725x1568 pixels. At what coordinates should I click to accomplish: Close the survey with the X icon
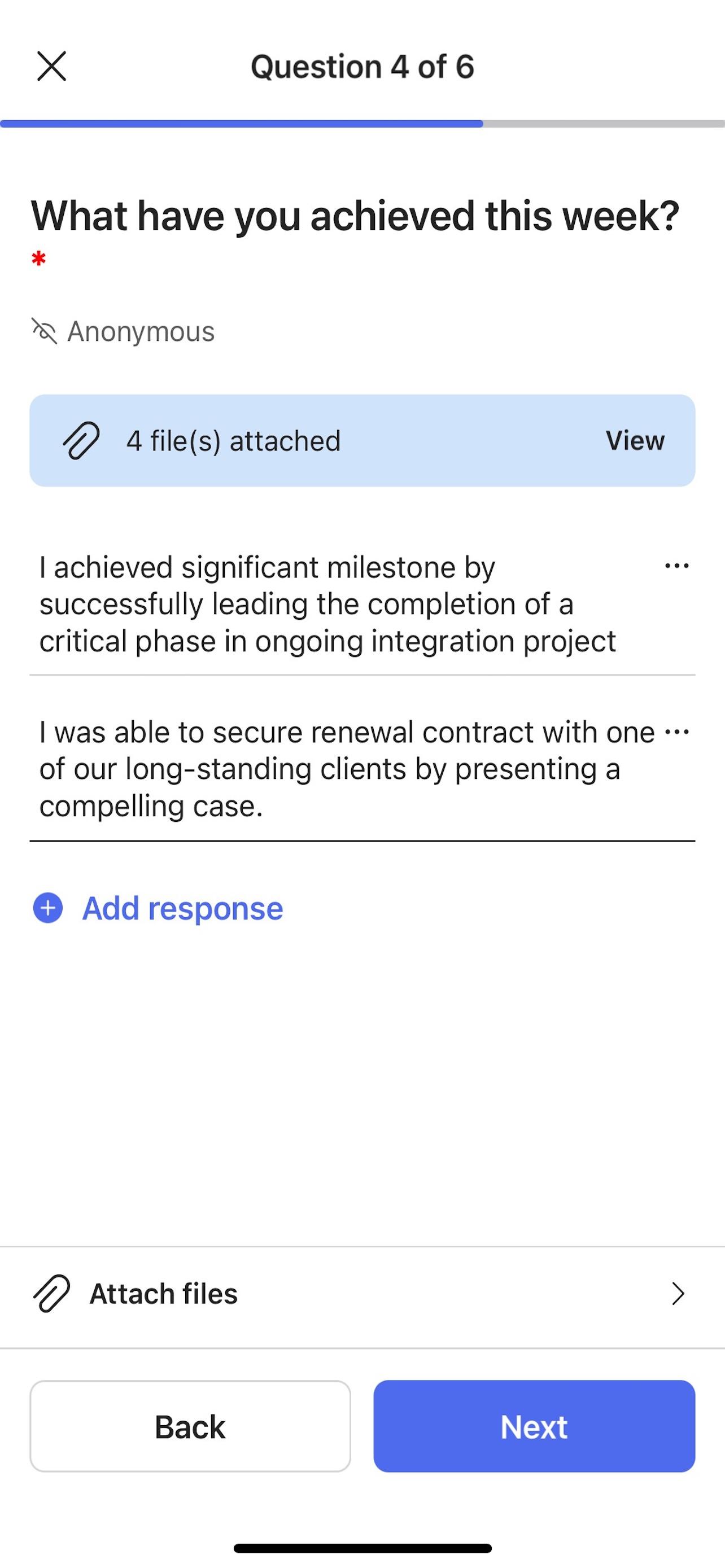[51, 67]
